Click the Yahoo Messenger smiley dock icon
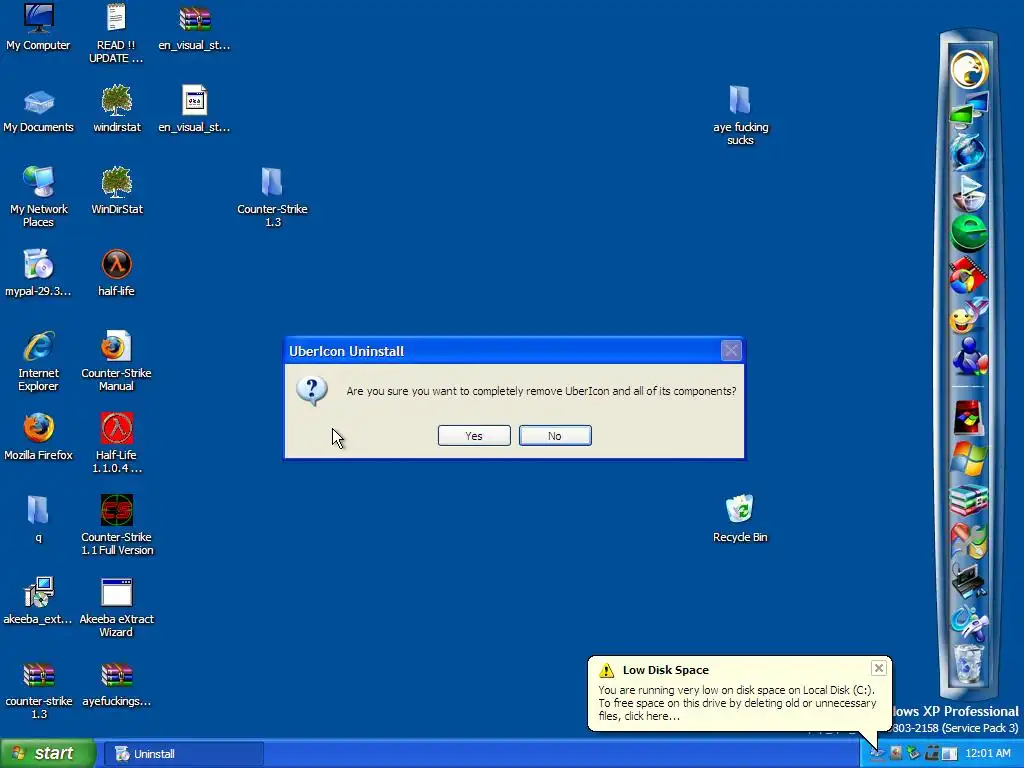Viewport: 1024px width, 768px height. pos(968,316)
